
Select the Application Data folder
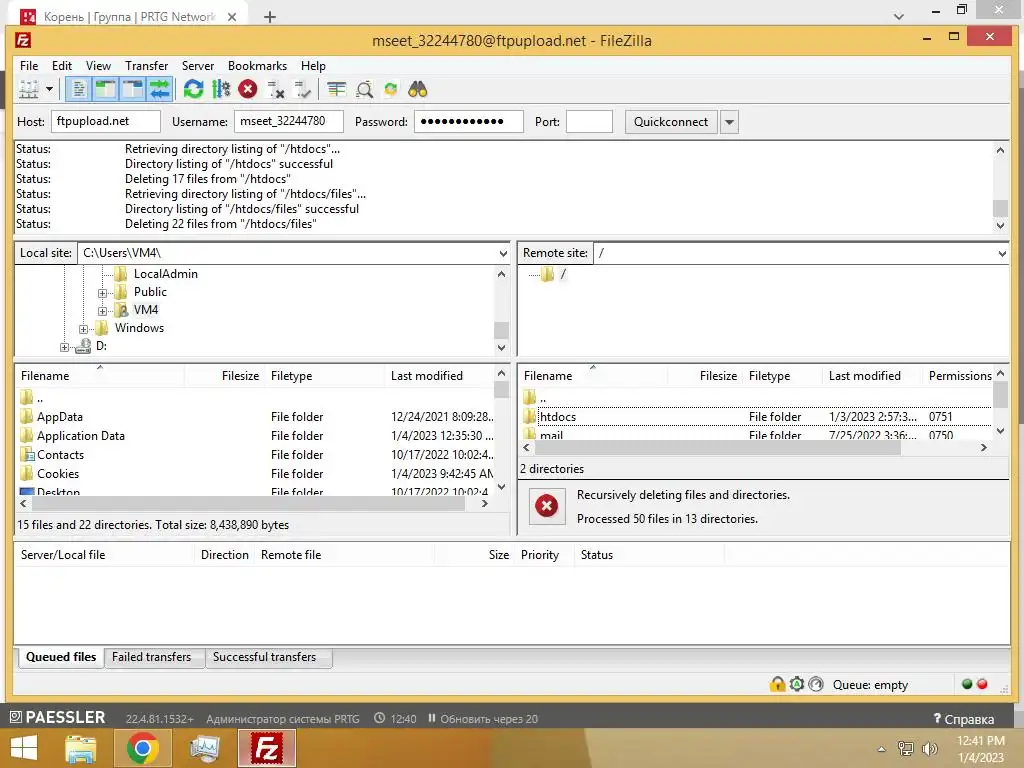(80, 436)
